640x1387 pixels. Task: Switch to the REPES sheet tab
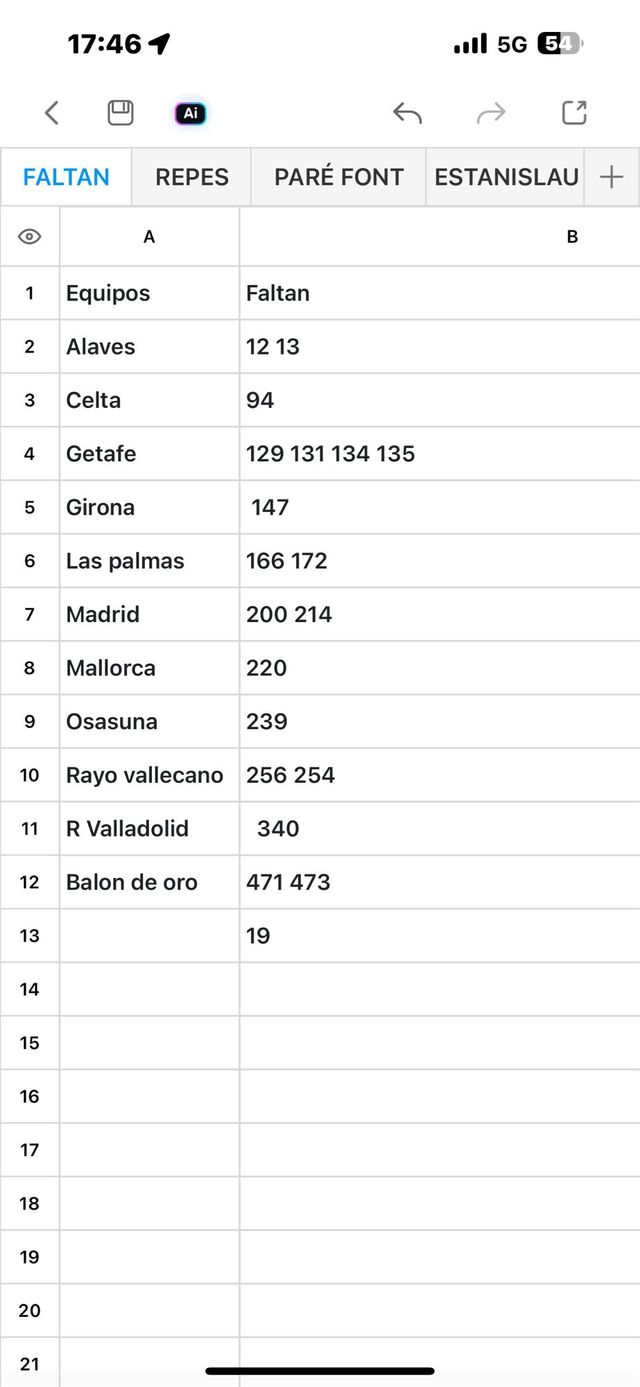coord(192,177)
